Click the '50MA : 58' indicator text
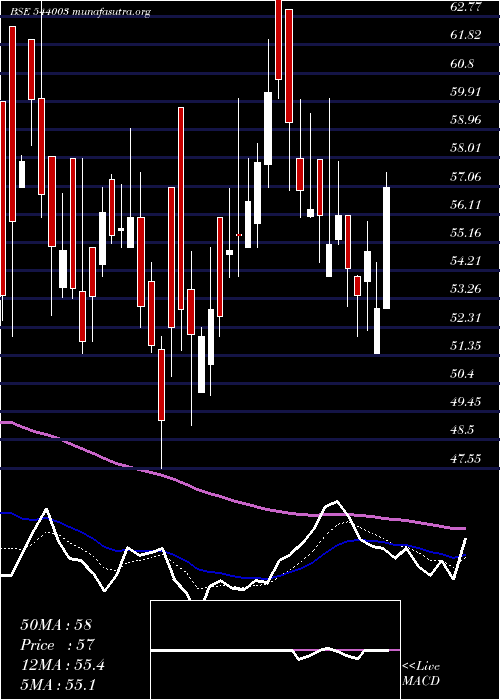Image resolution: width=500 pixels, height=700 pixels. 56,625
